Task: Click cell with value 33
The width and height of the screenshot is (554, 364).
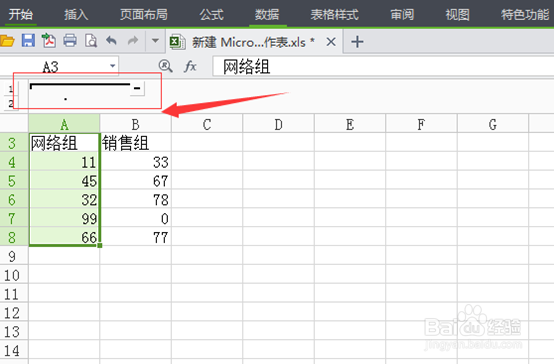Action: click(136, 162)
